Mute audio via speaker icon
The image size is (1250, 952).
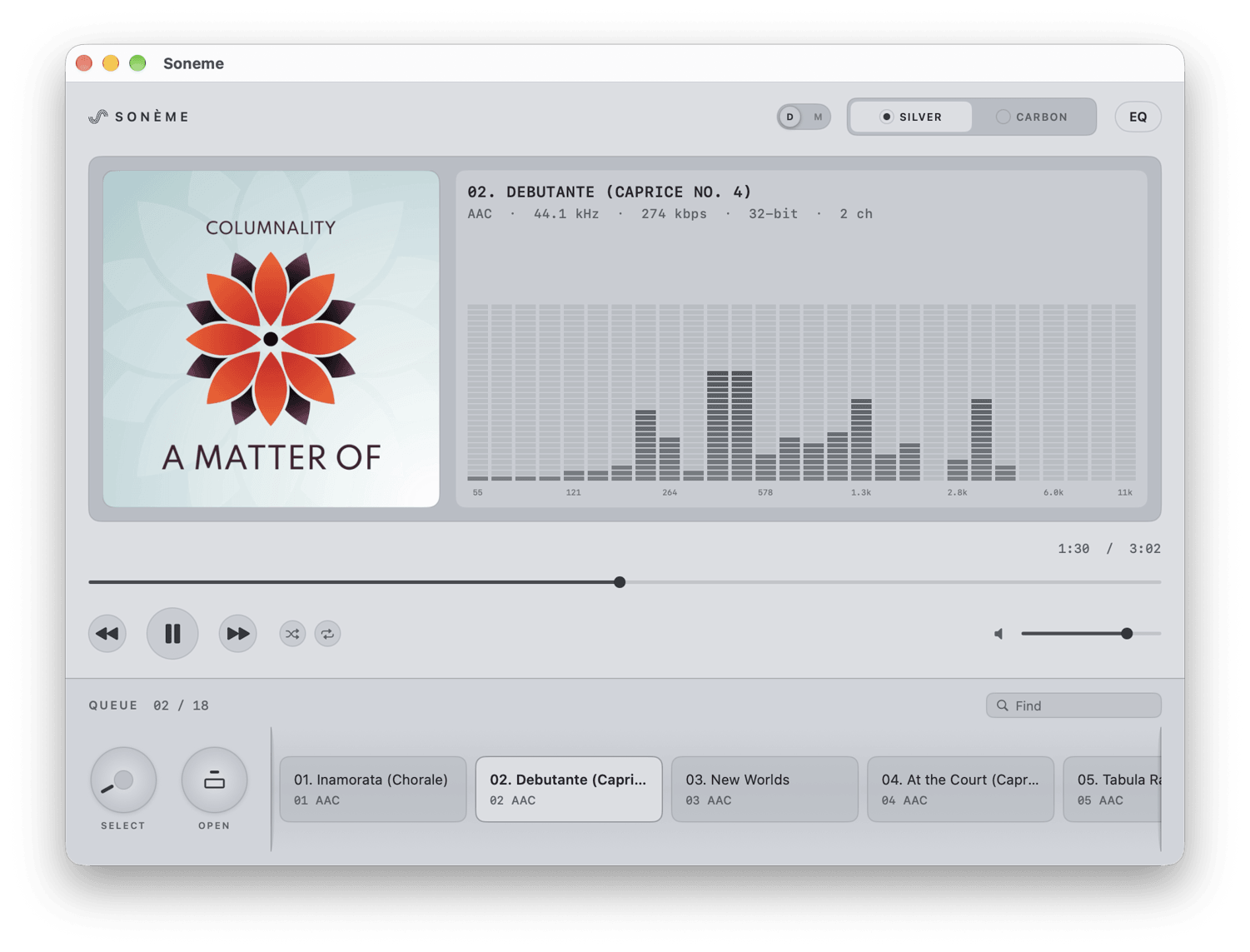pyautogui.click(x=999, y=634)
